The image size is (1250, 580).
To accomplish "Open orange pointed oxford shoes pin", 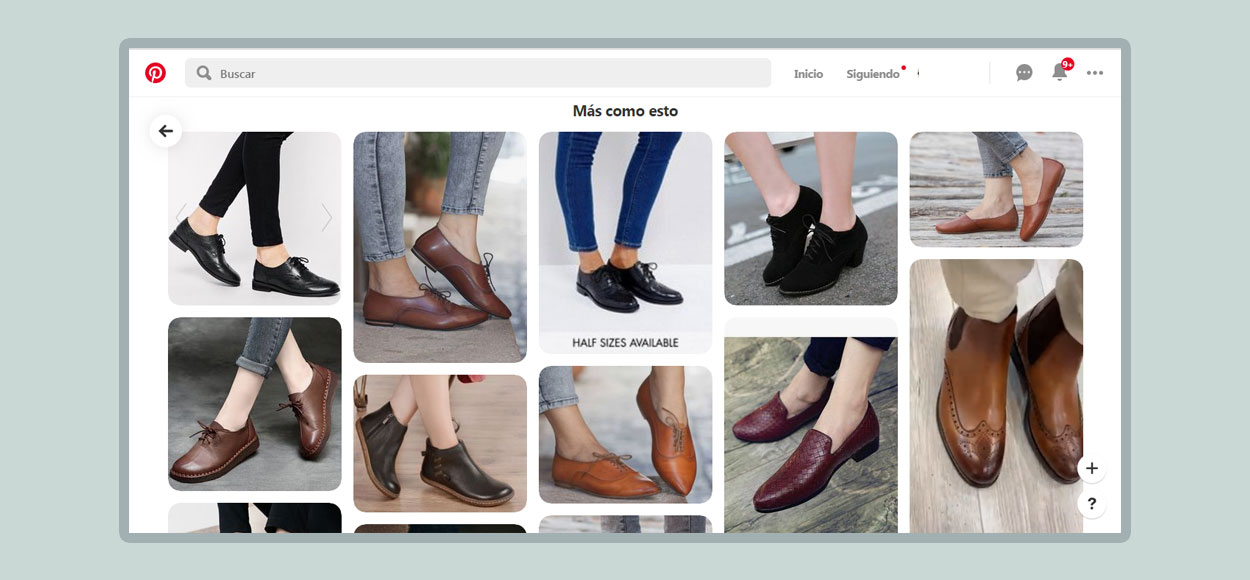I will [x=626, y=435].
